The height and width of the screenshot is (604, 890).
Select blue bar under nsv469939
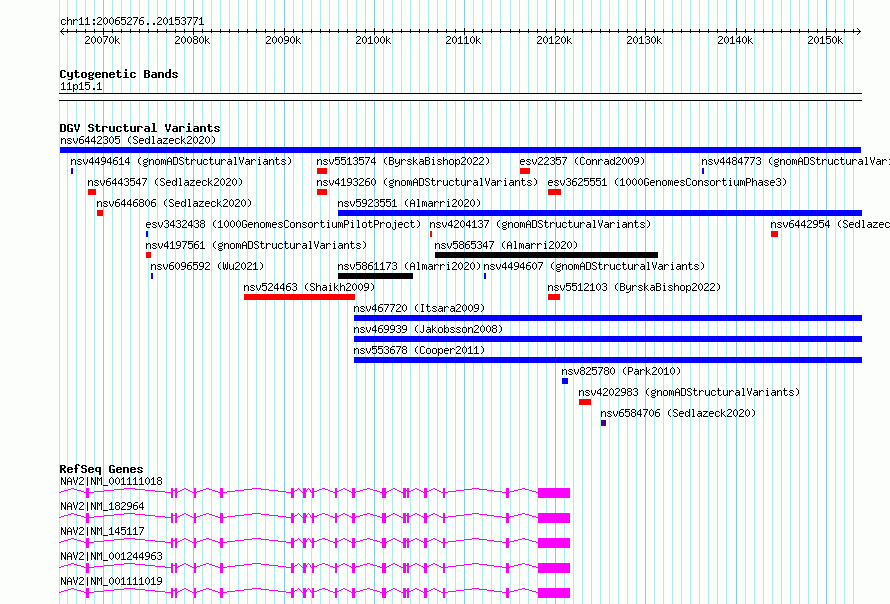[x=608, y=339]
